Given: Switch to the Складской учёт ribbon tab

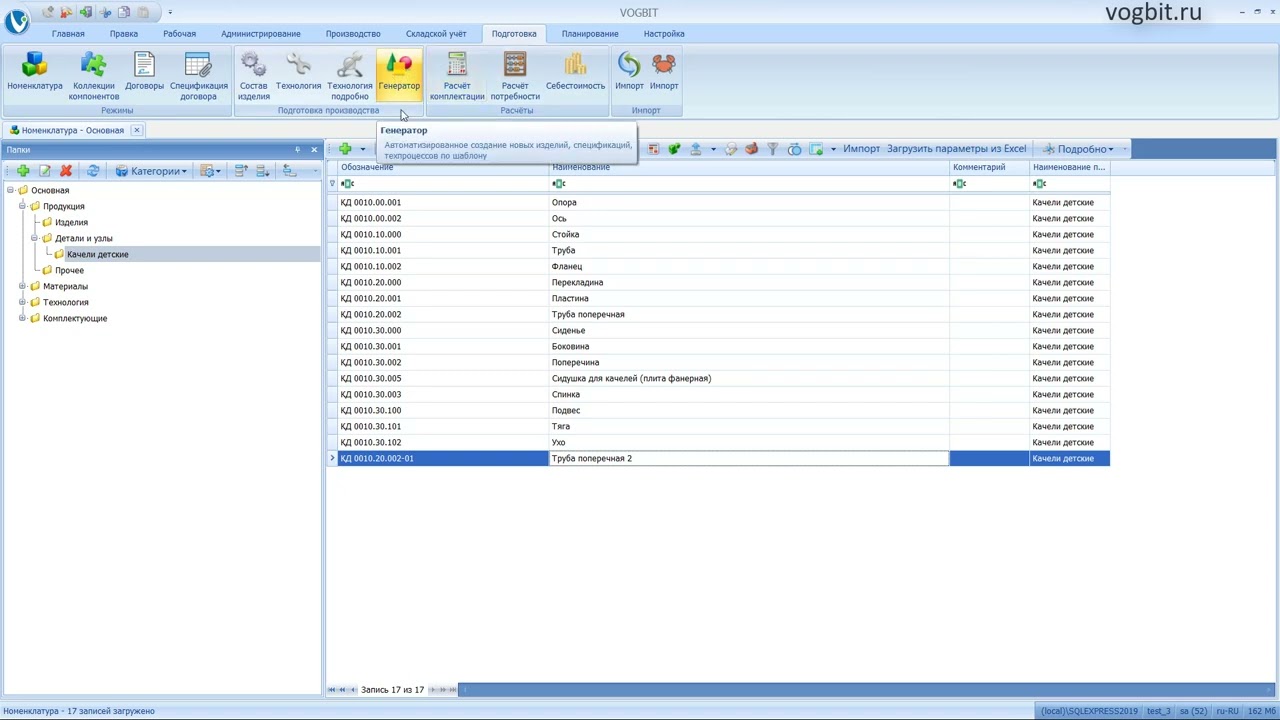Looking at the screenshot, I should coord(436,34).
